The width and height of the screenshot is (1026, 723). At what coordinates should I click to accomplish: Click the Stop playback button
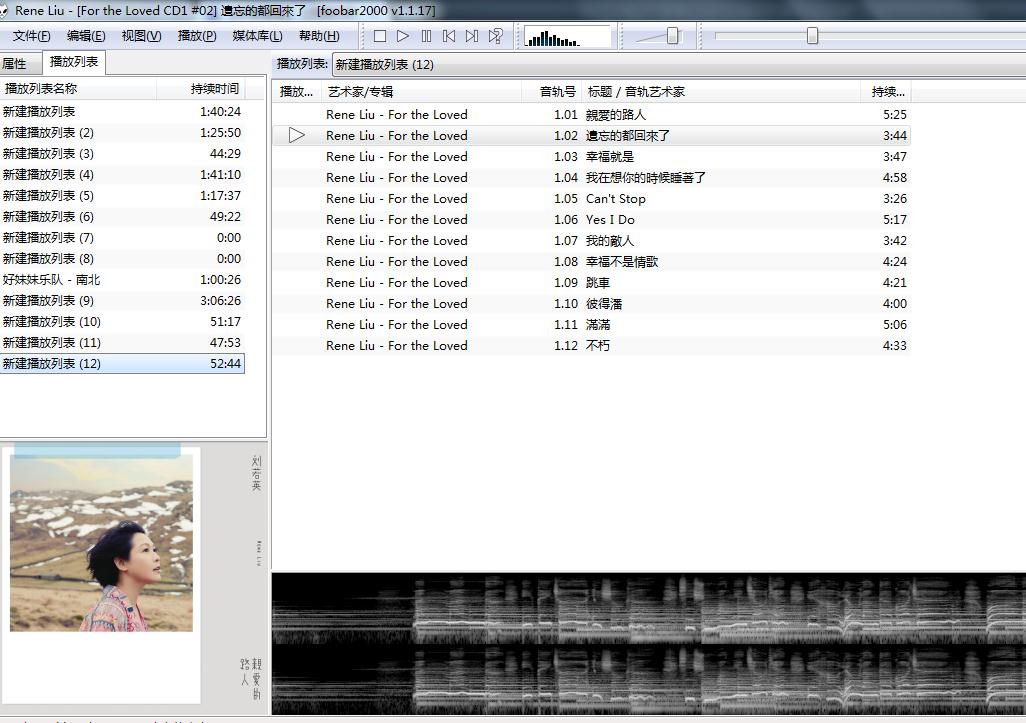point(380,36)
